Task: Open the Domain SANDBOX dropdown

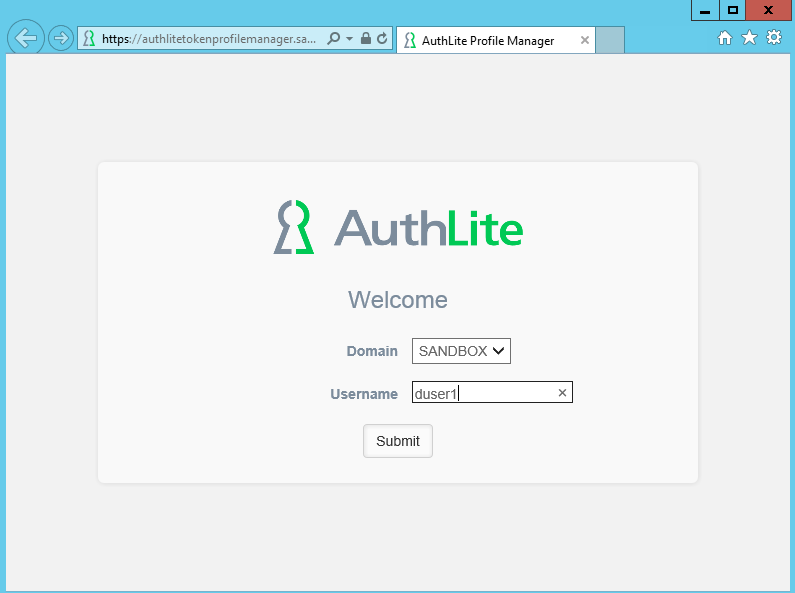Action: 461,351
